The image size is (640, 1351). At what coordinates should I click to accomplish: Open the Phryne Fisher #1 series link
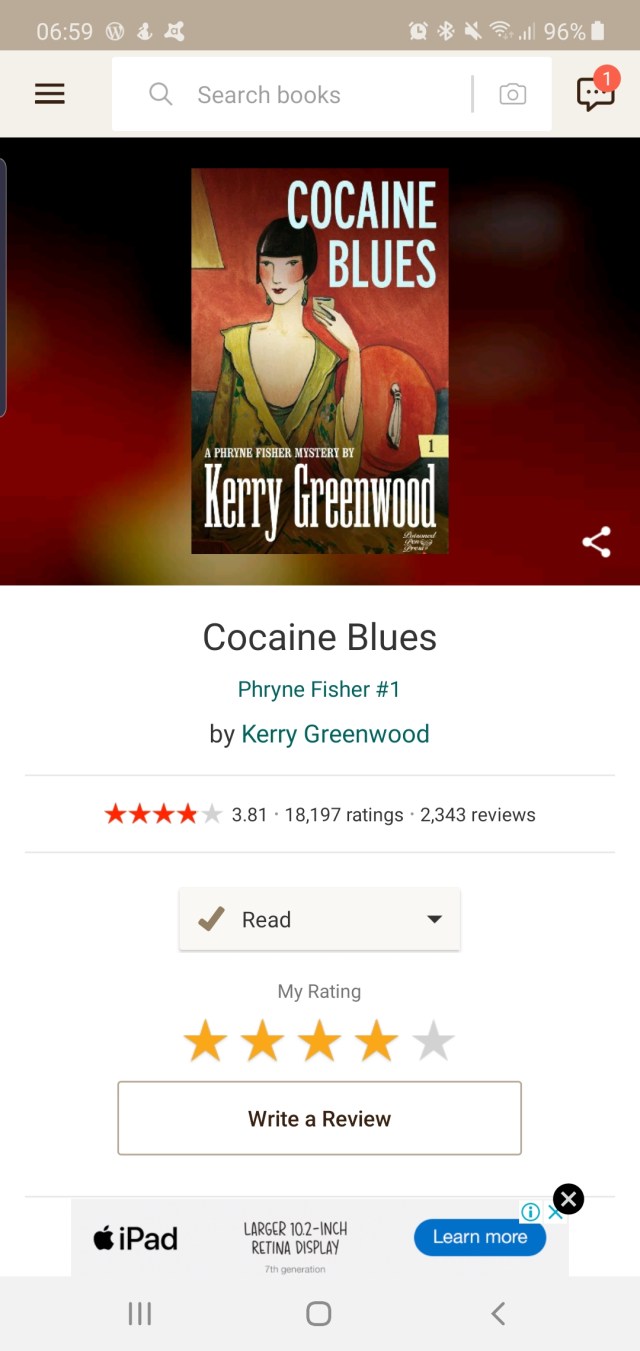319,689
